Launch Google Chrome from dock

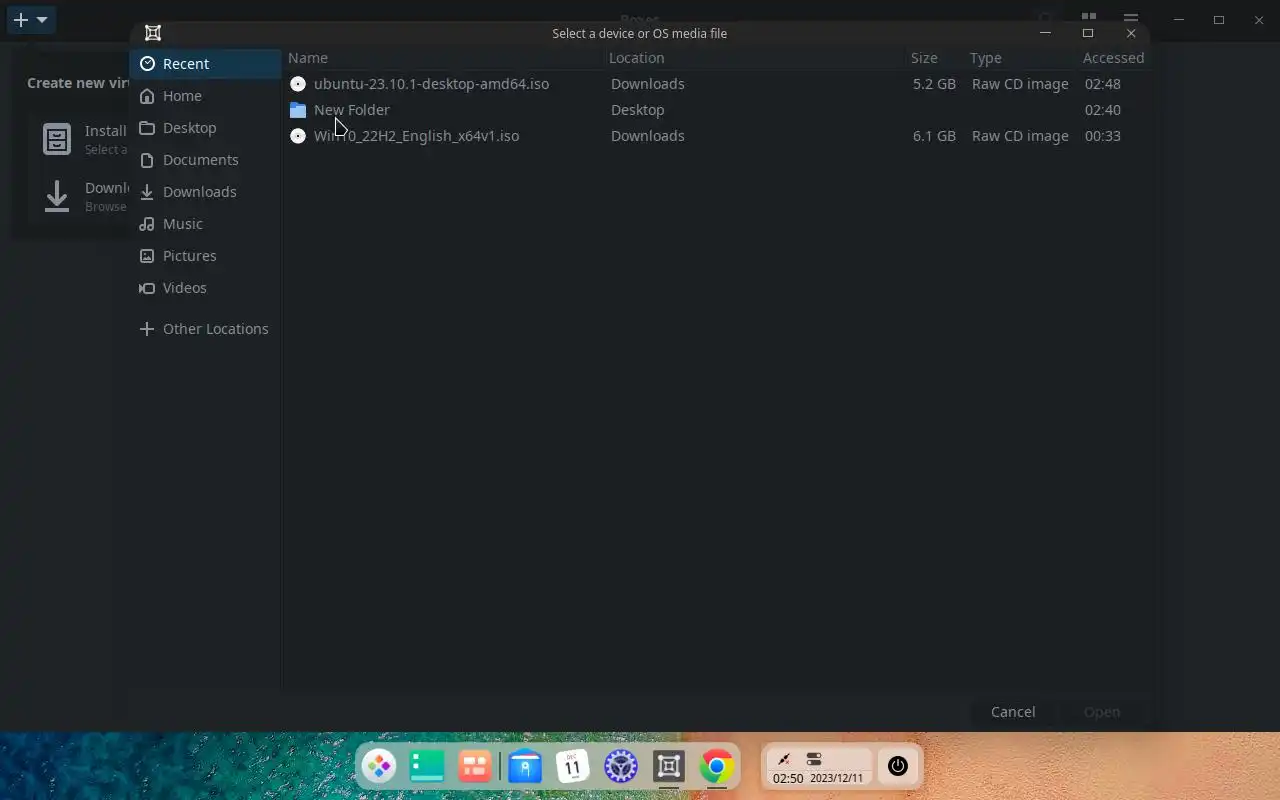[x=717, y=767]
